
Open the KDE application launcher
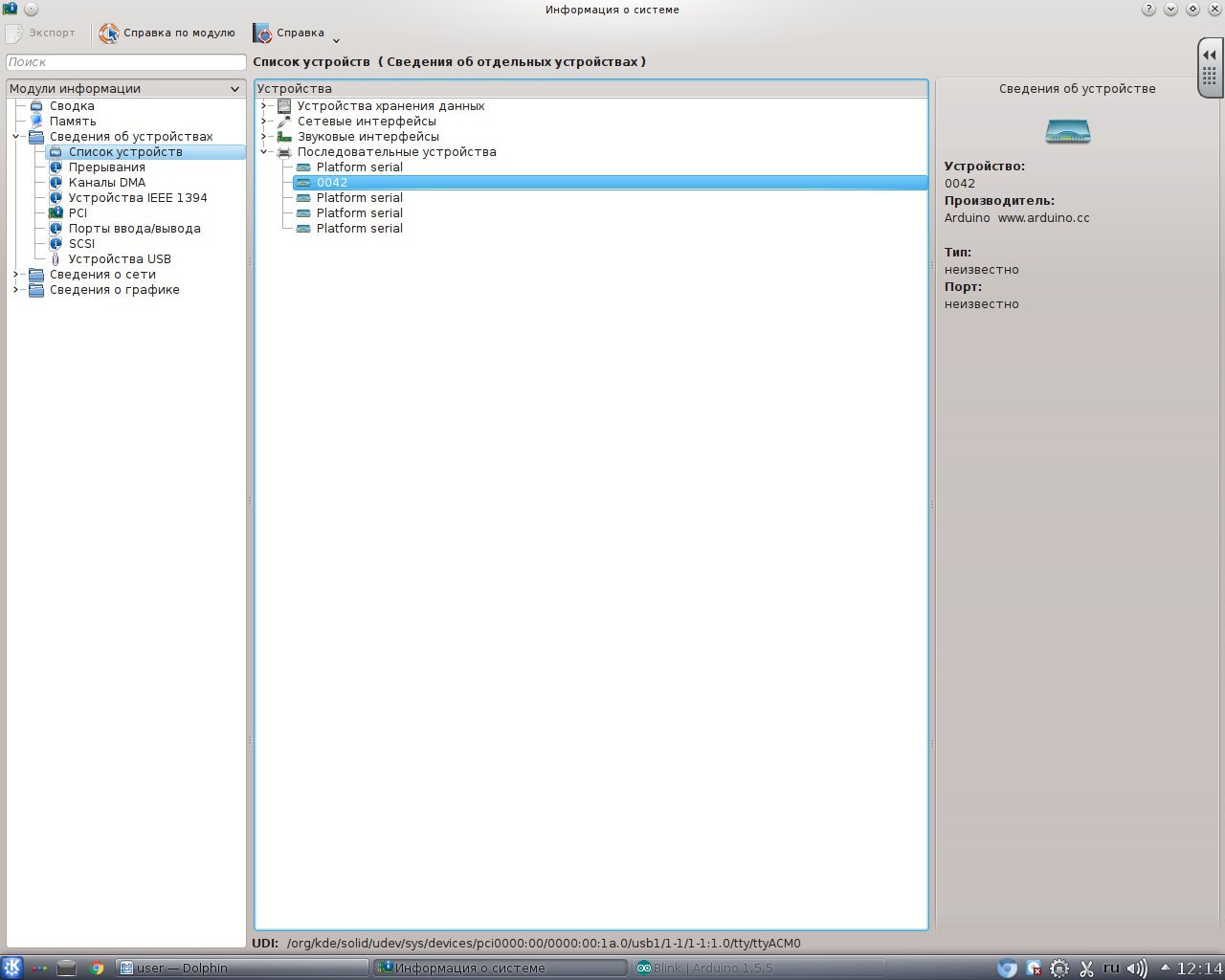pos(12,968)
